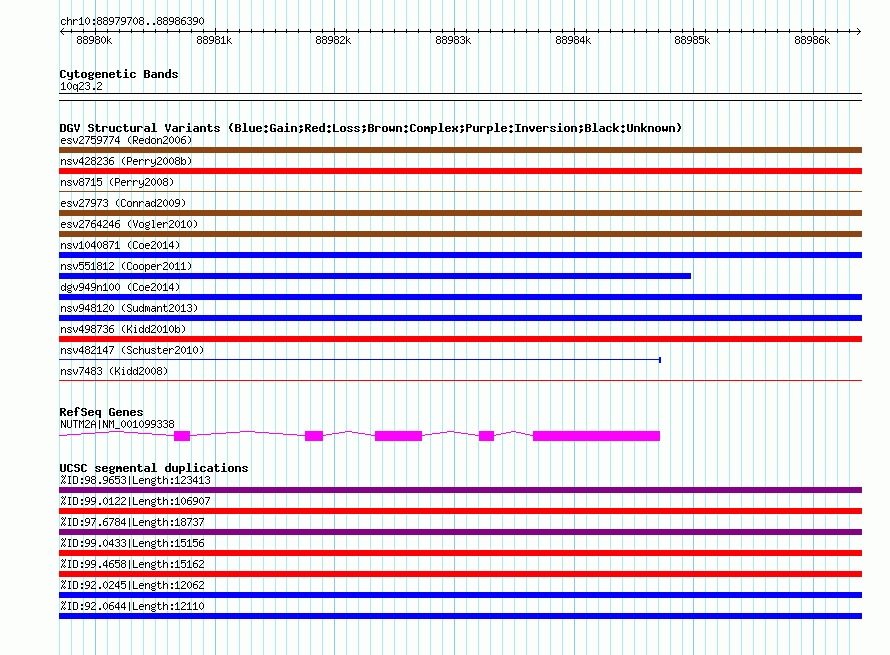Screen dimensions: 890x655
Task: Click the esv2759774 (Redon2006) brown variant bar
Action: point(460,150)
